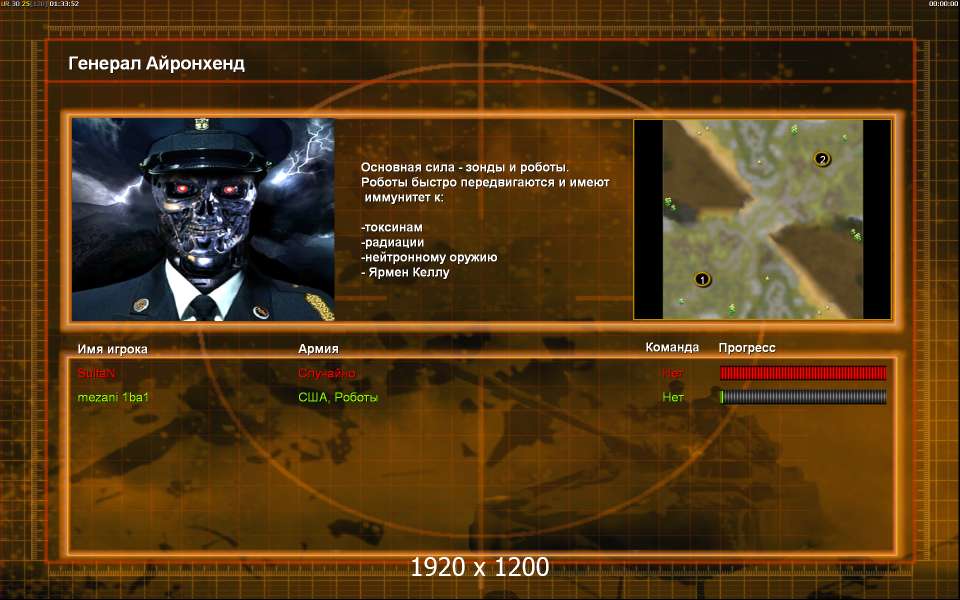Click the army value "Случайно"
This screenshot has width=960, height=600.
[326, 373]
